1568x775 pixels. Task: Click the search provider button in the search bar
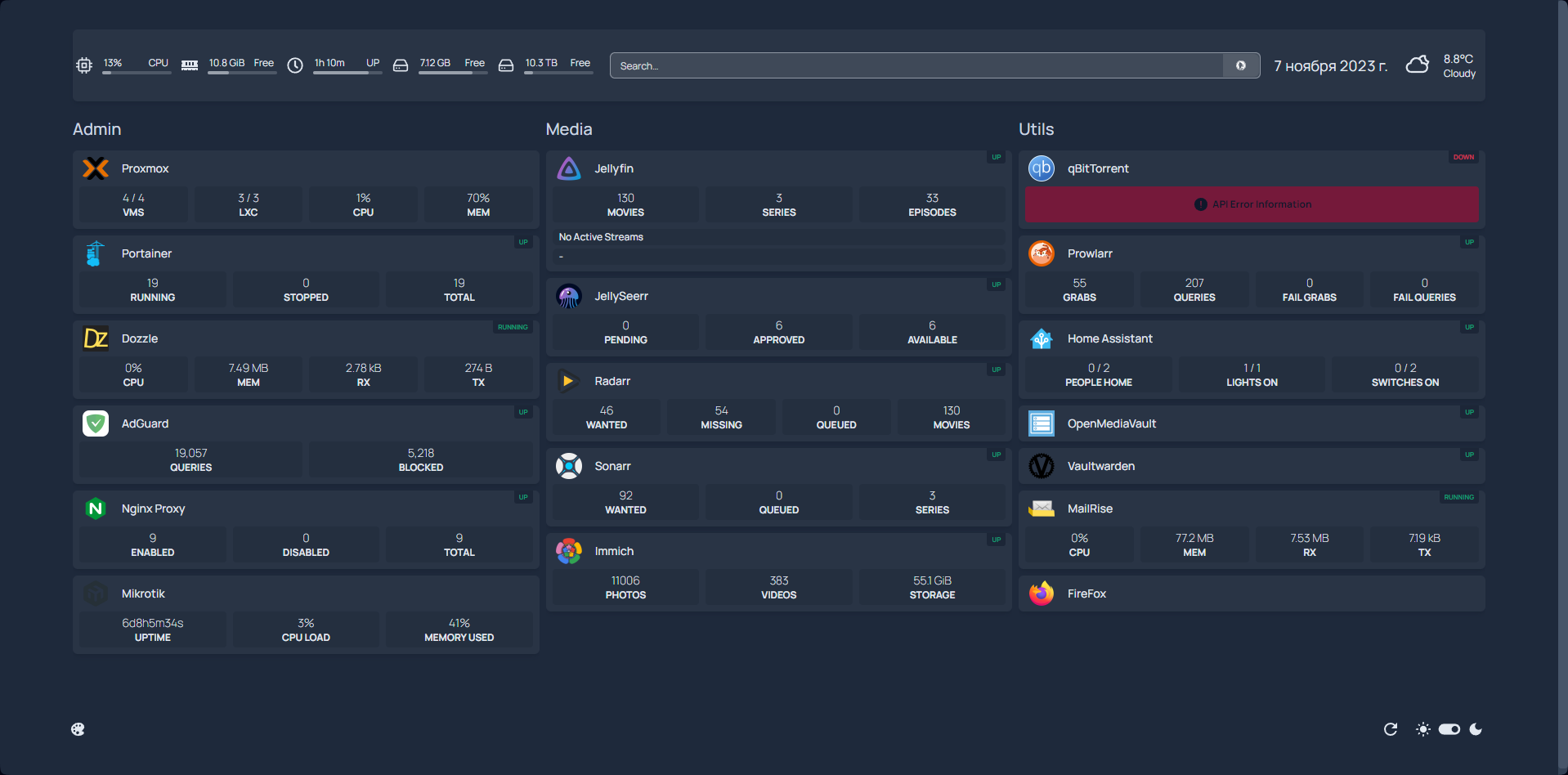point(1241,65)
